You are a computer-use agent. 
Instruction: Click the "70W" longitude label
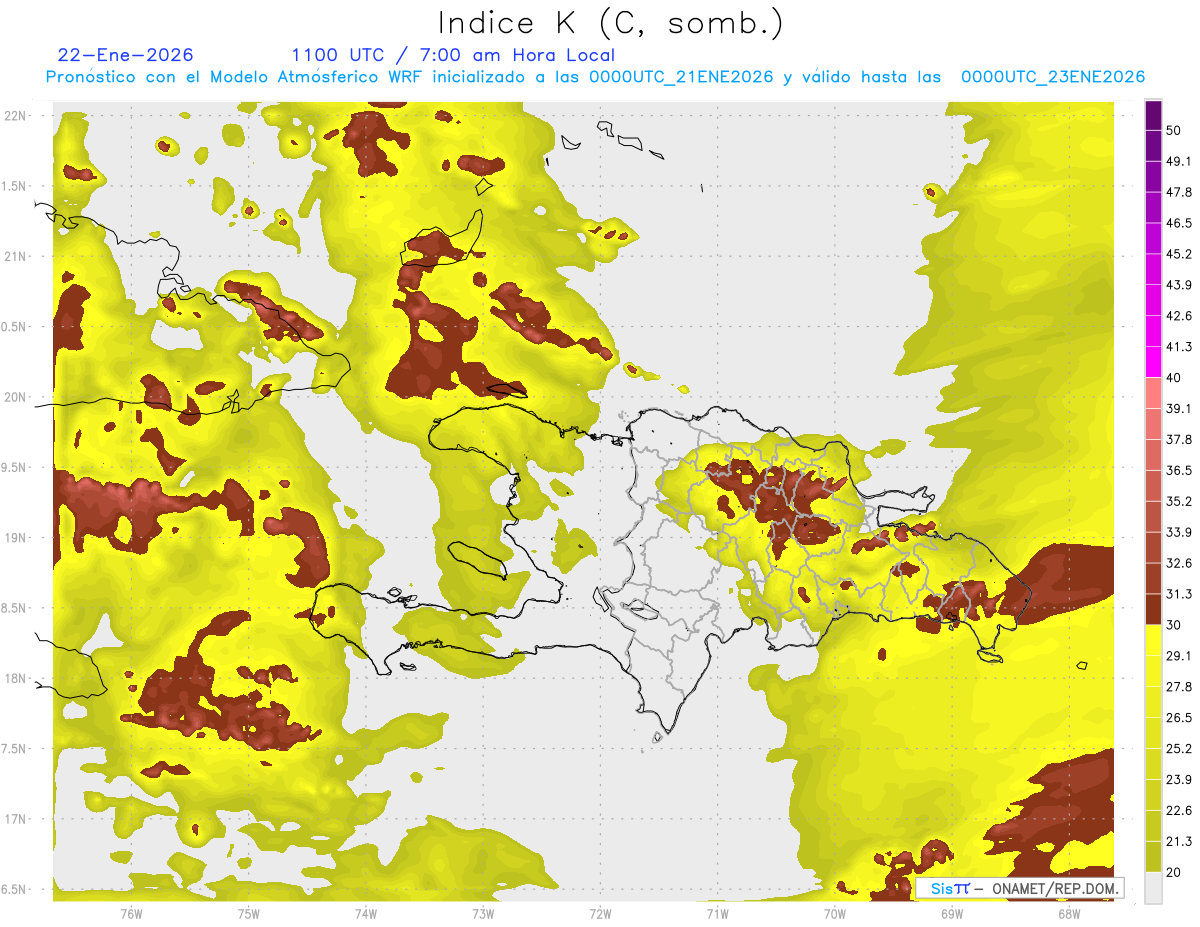pos(835,913)
